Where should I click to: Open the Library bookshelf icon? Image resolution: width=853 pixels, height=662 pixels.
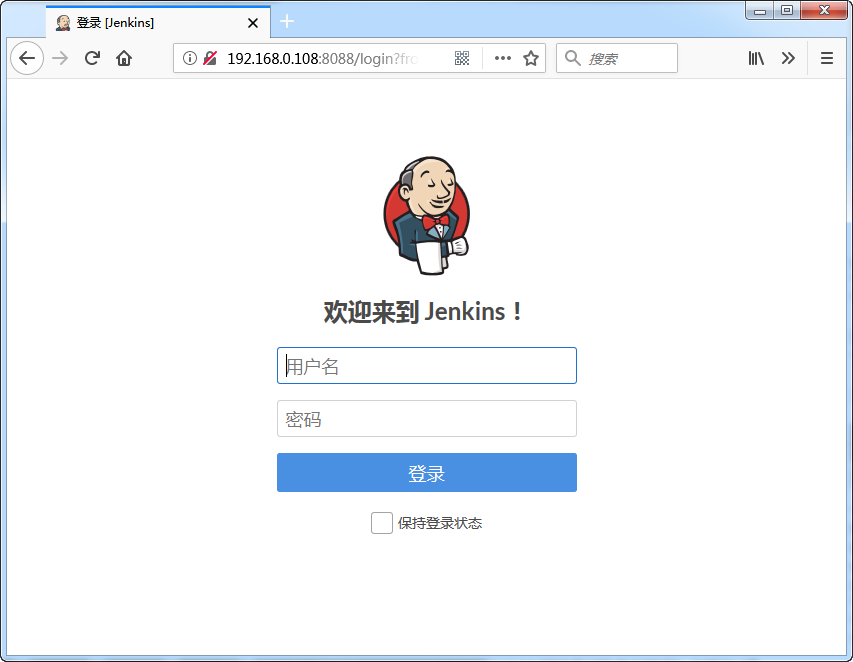pyautogui.click(x=756, y=58)
